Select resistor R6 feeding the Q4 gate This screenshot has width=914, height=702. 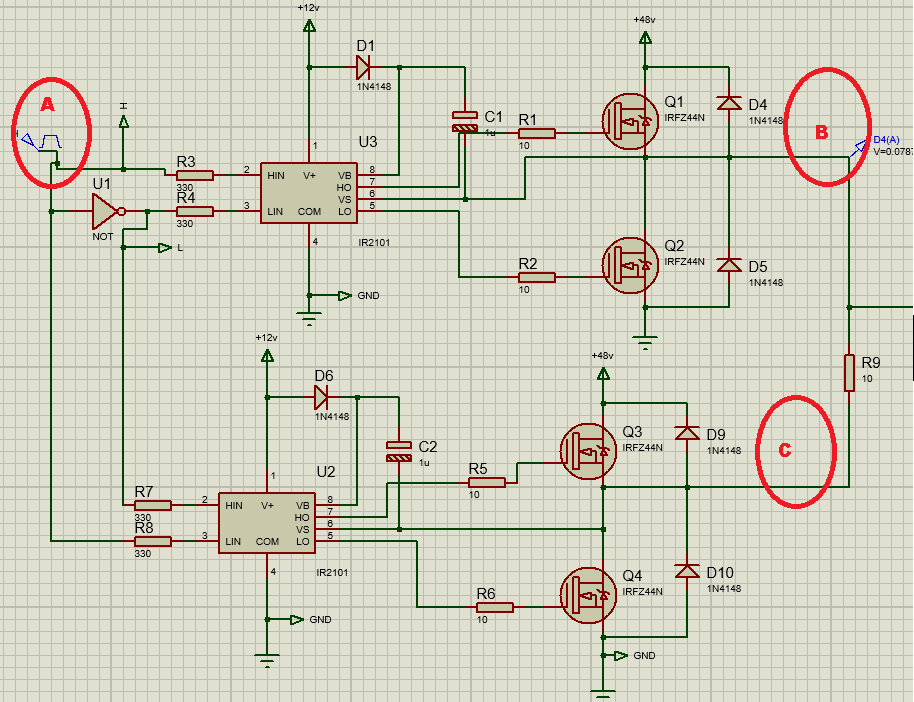tap(494, 607)
